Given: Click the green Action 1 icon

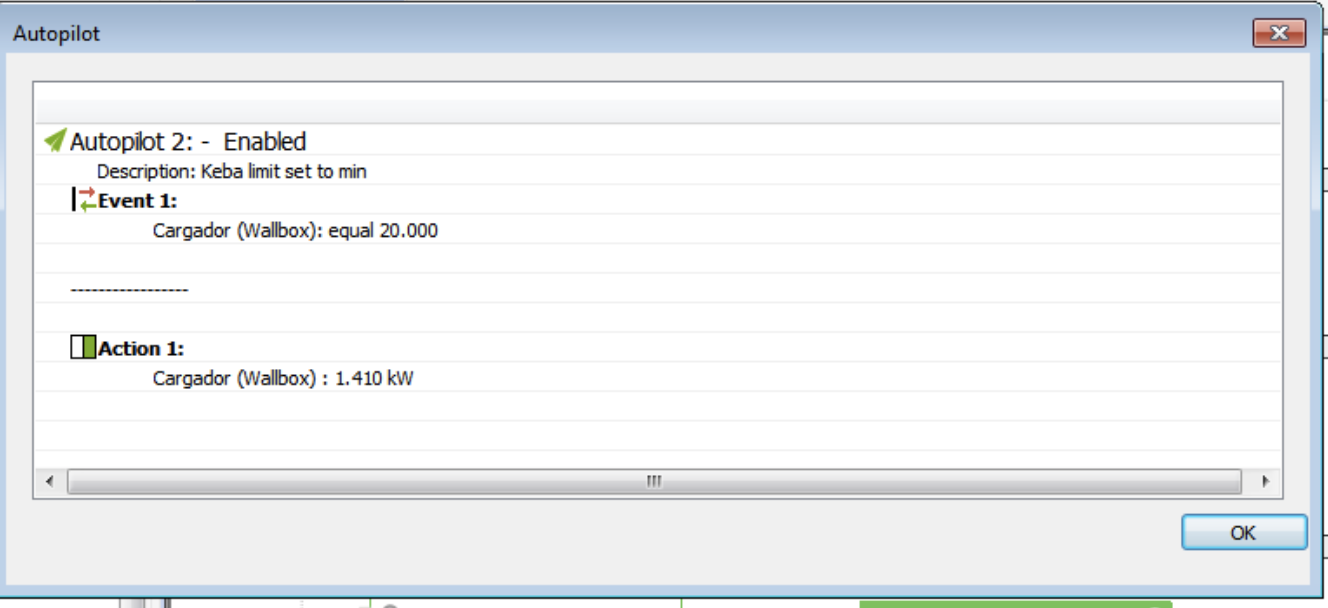Looking at the screenshot, I should [x=83, y=348].
